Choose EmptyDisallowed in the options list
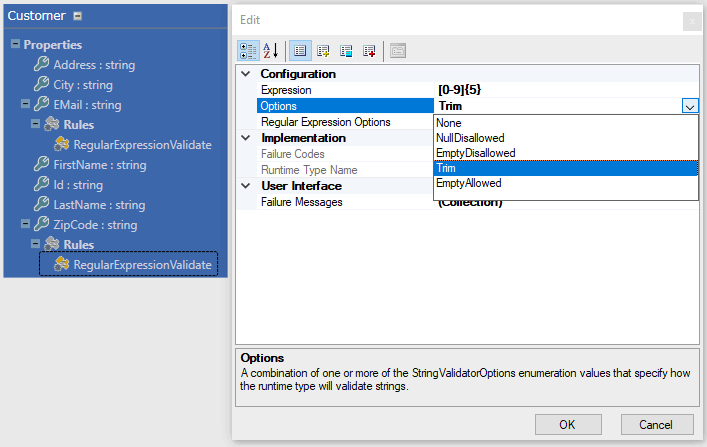This screenshot has height=447, width=707. pos(565,153)
